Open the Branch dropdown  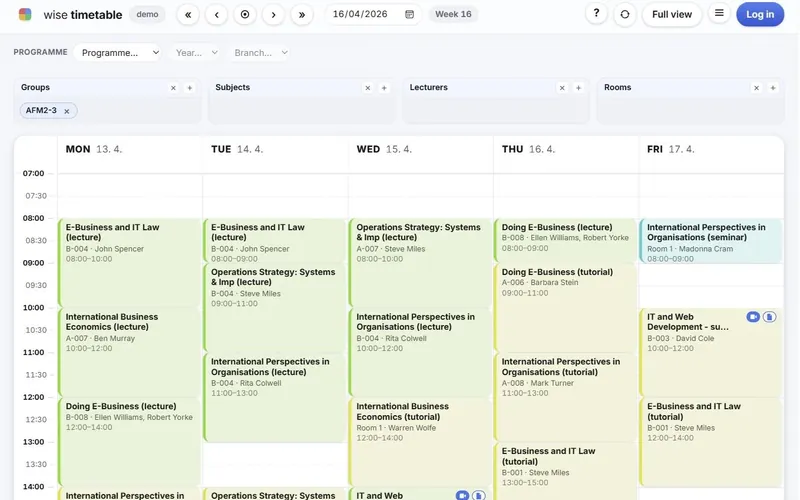[260, 53]
